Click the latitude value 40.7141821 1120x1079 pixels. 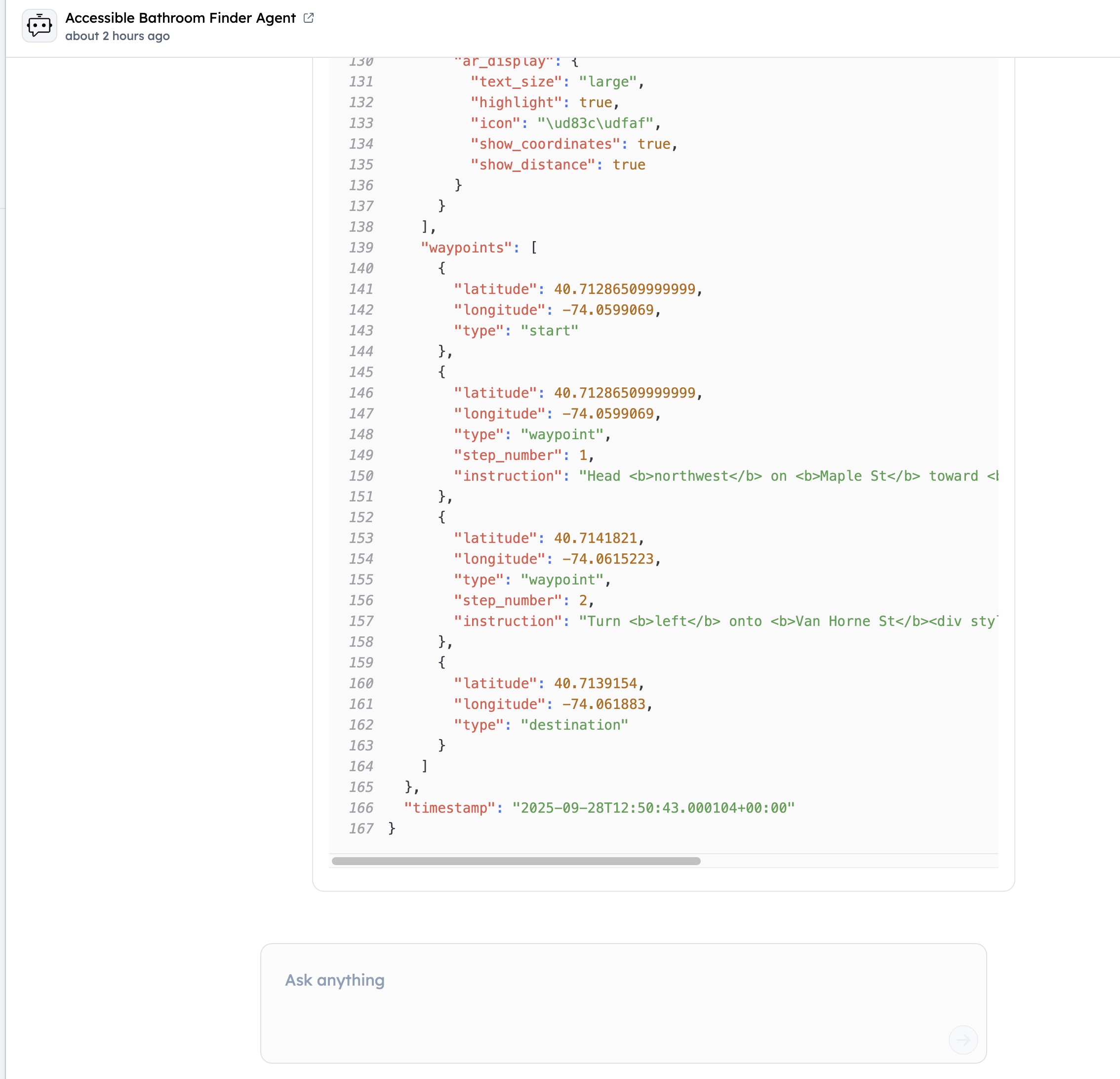(x=595, y=538)
